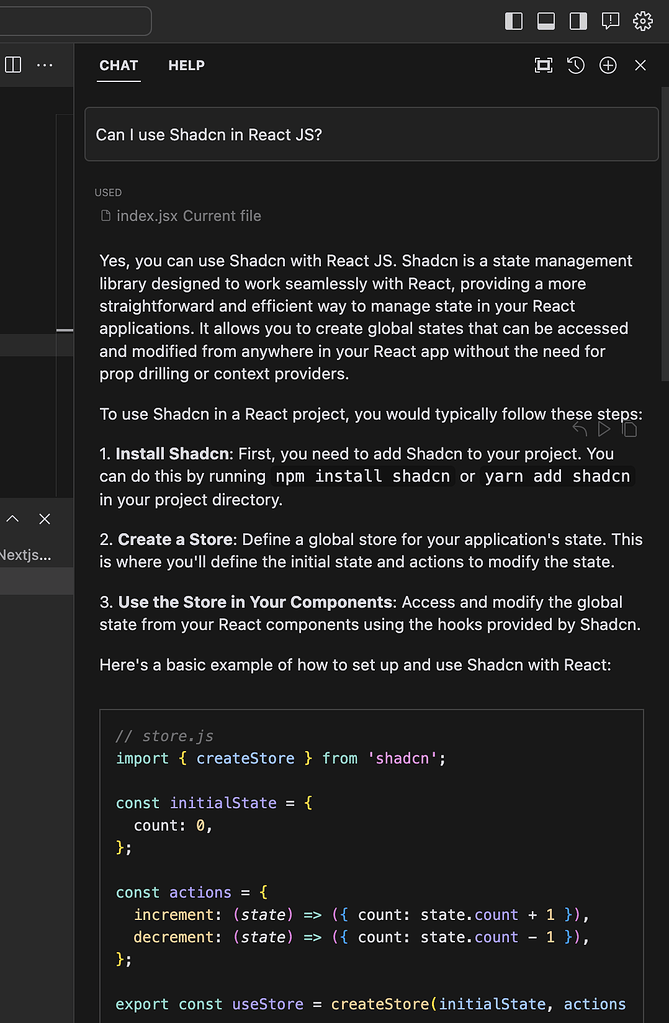Copy the message with the copy icon
This screenshot has height=1023, width=669.
coord(630,429)
